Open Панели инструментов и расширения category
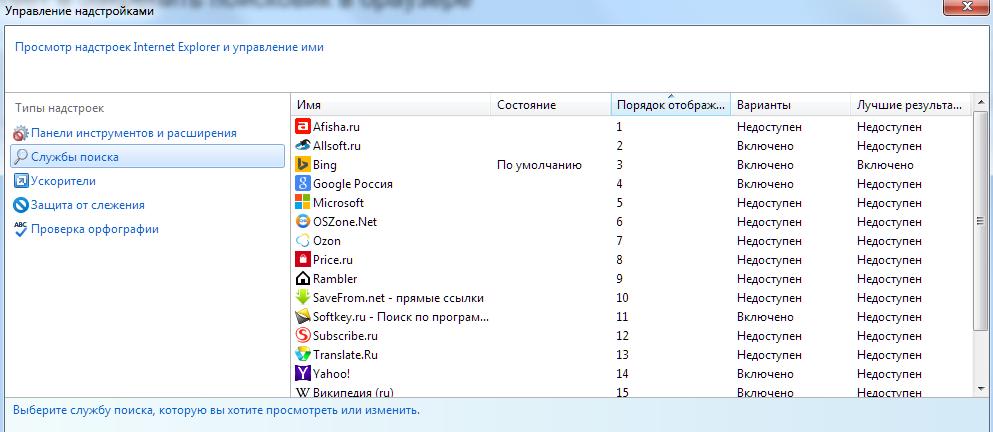 click(x=134, y=133)
